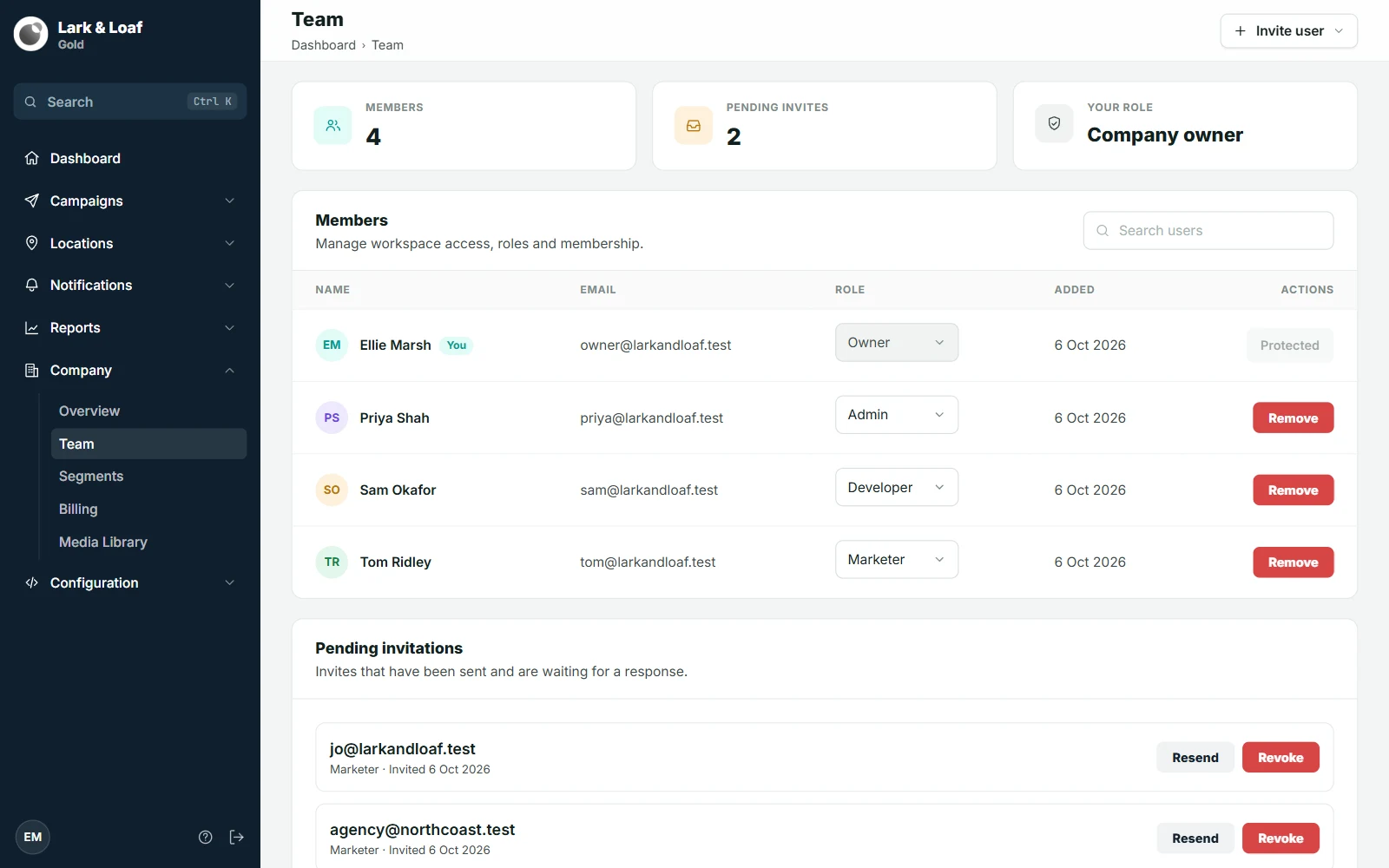Click the Reports chart icon
Image resolution: width=1389 pixels, height=868 pixels.
pos(32,327)
